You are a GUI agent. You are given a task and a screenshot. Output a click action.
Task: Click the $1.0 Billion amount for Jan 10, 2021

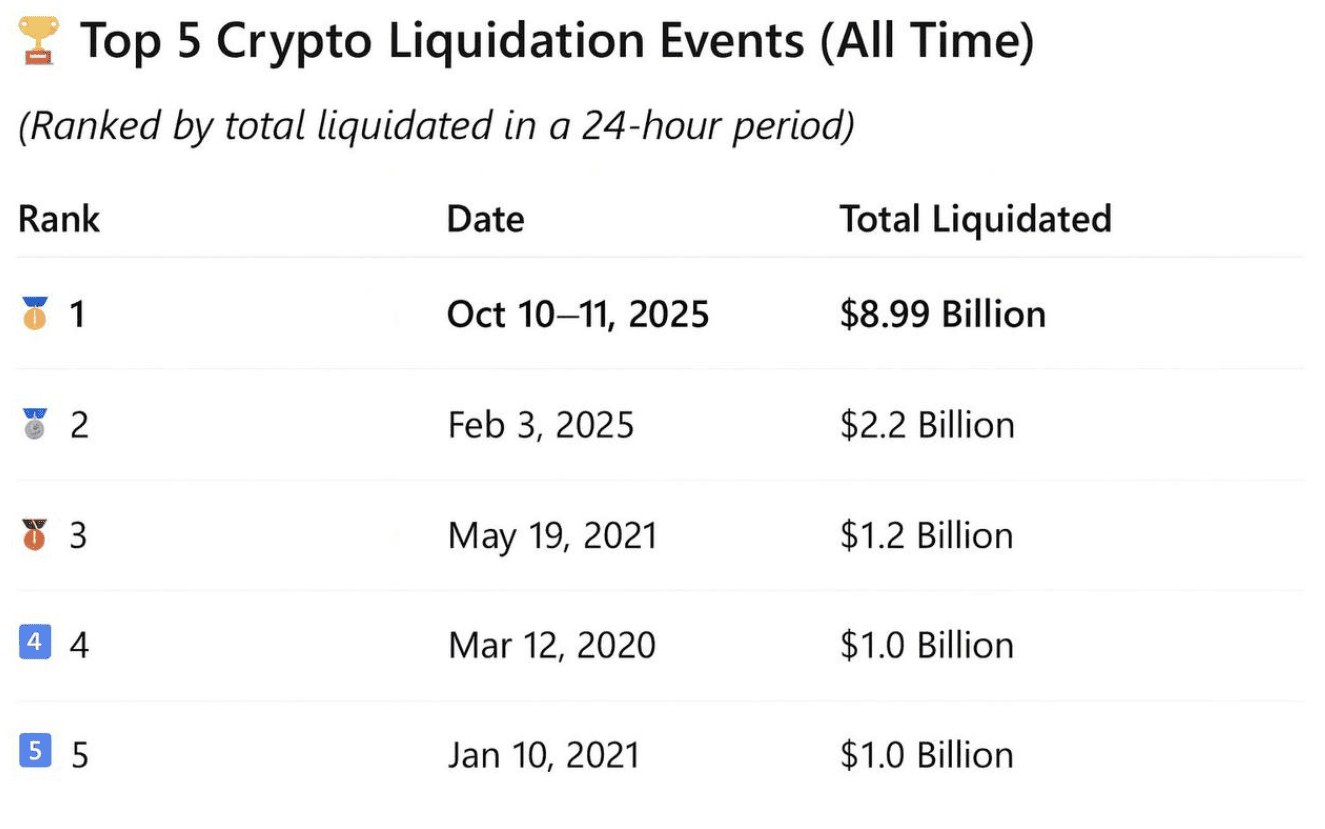(x=926, y=754)
